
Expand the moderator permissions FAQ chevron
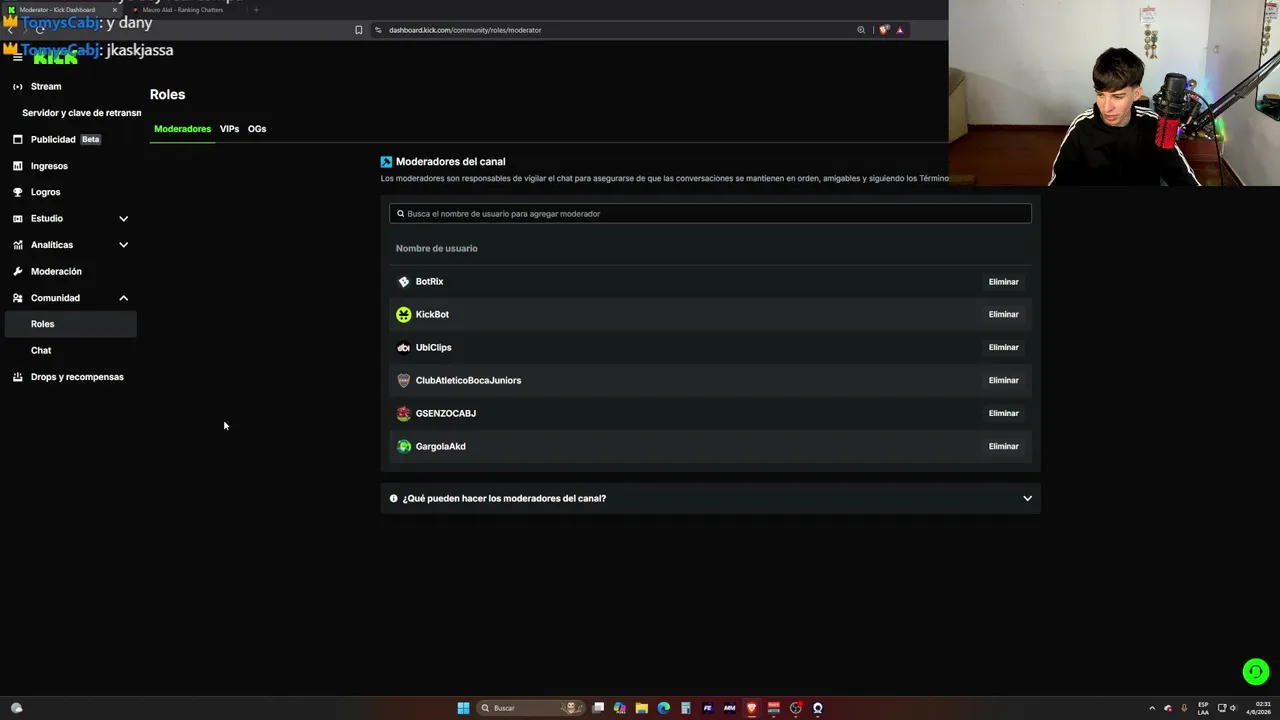tap(1027, 499)
